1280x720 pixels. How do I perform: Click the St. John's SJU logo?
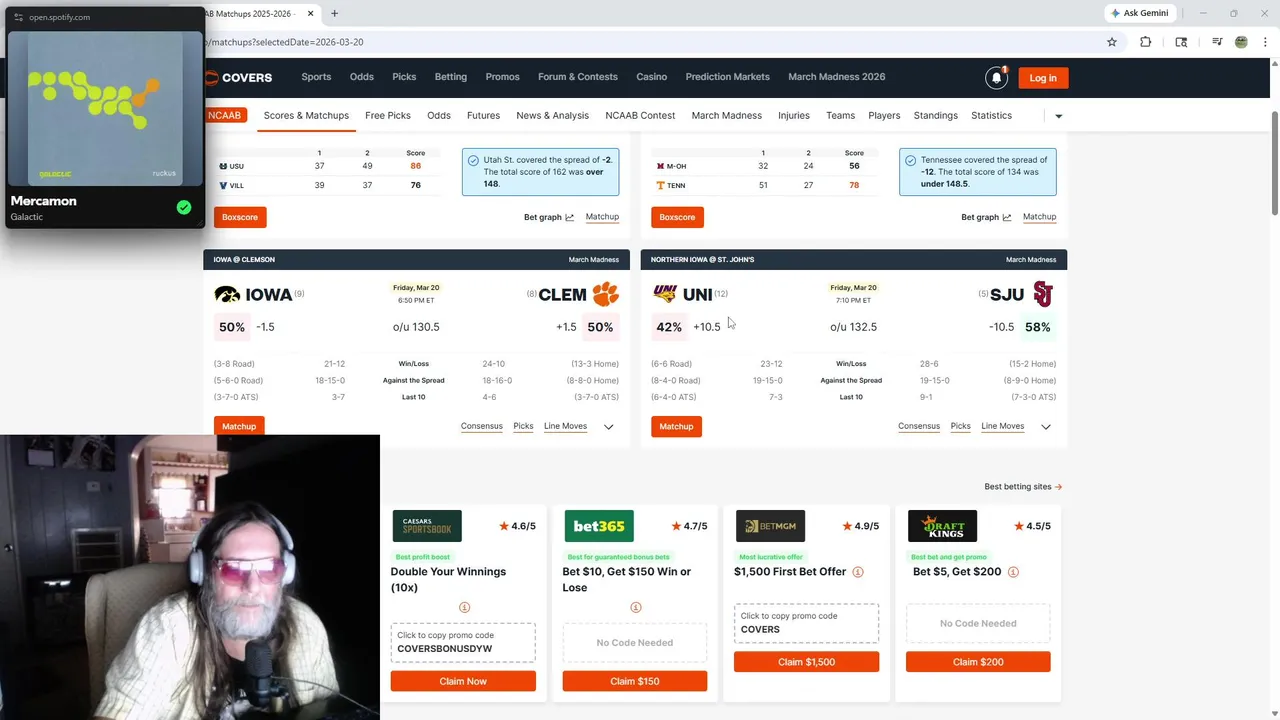point(1043,294)
